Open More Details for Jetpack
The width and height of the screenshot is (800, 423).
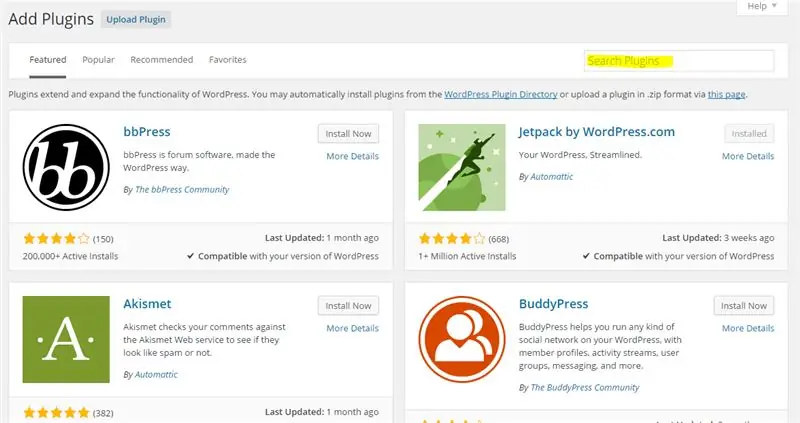pyautogui.click(x=748, y=156)
